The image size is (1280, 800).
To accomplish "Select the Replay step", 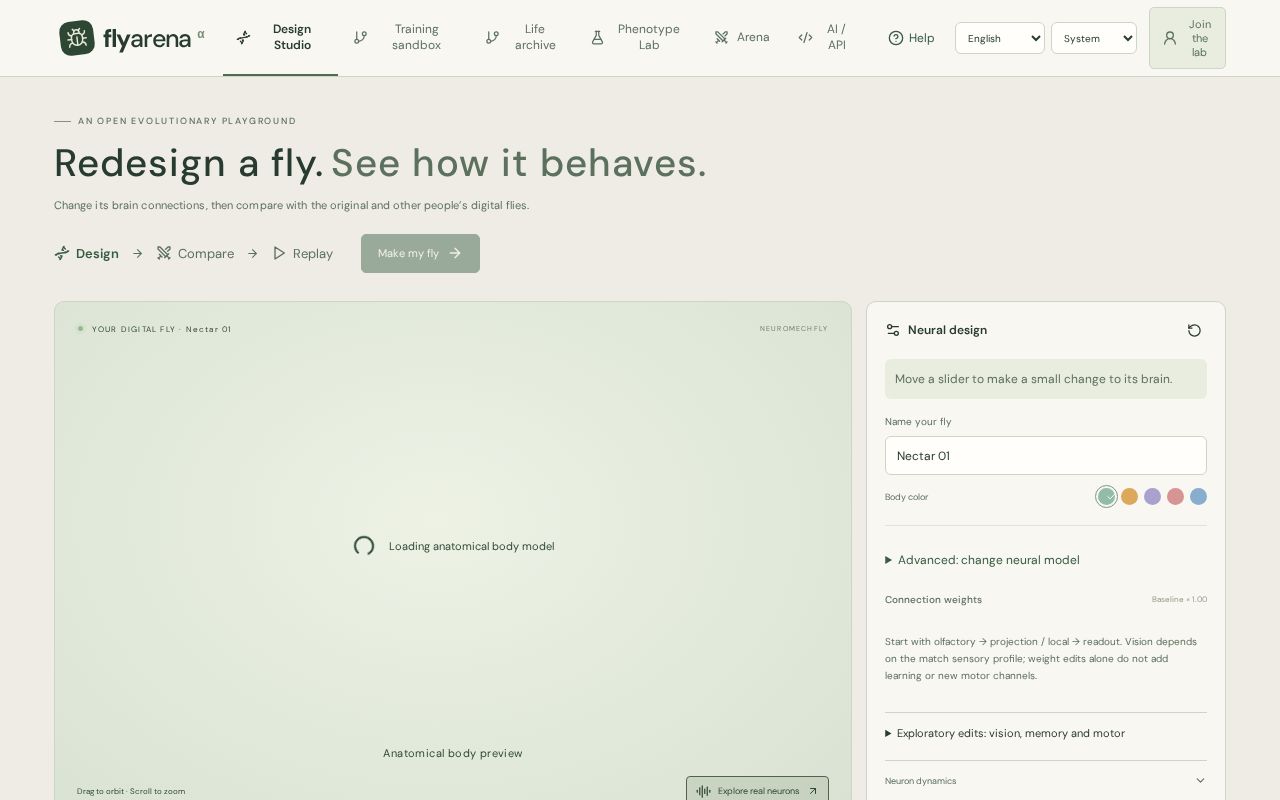I will [x=303, y=254].
